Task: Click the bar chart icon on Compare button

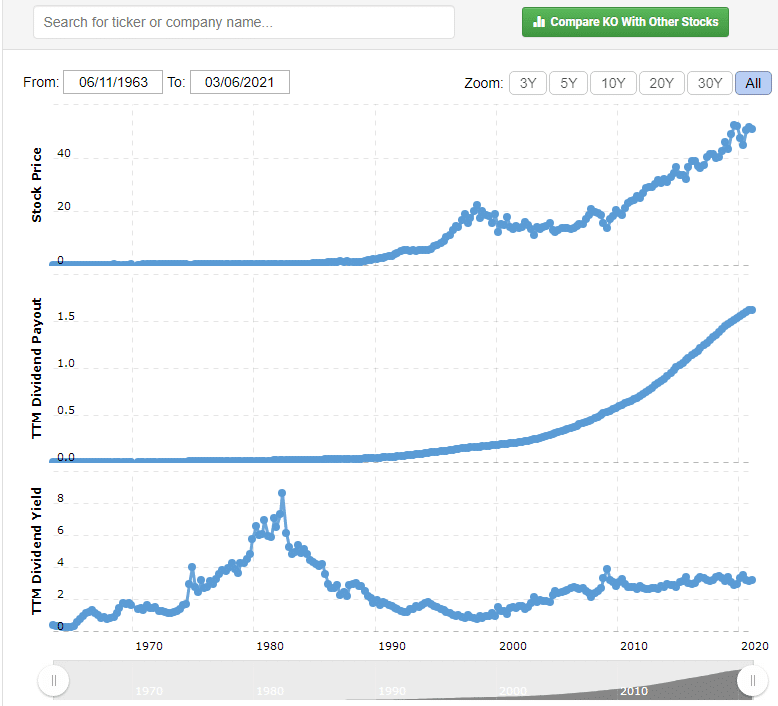Action: 538,21
